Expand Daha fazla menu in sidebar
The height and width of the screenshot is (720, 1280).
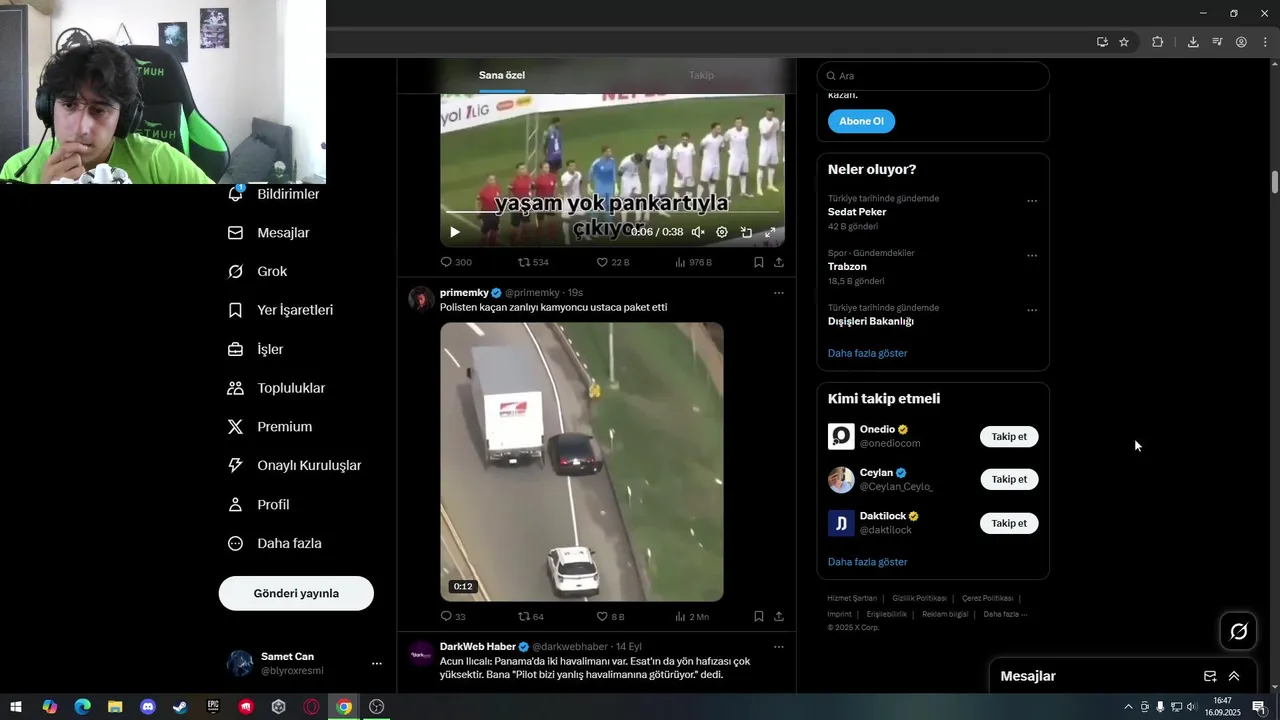tap(274, 544)
